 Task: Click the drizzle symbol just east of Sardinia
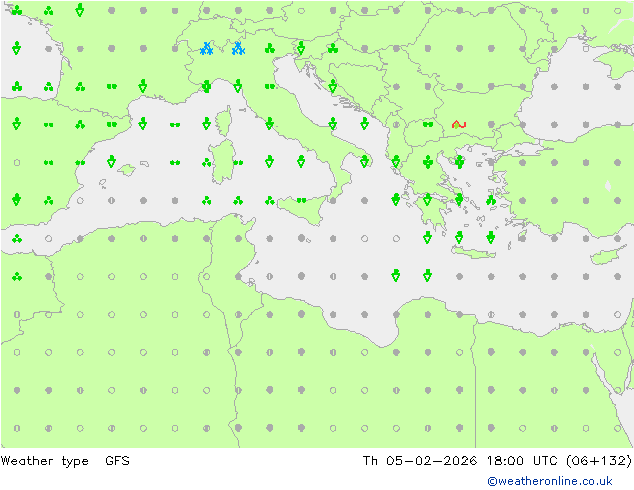[238, 163]
